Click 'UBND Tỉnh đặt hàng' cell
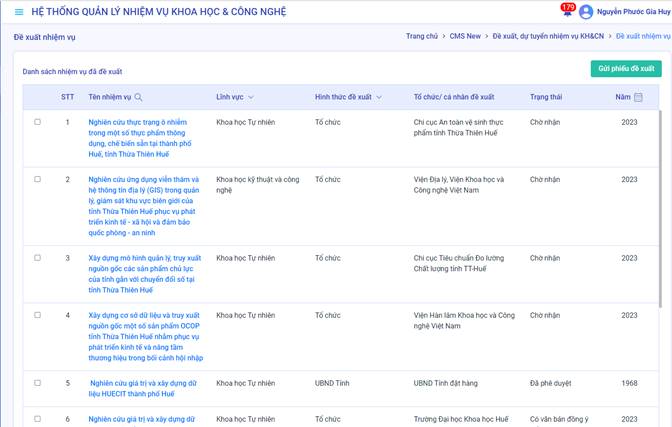This screenshot has height=427, width=672. [x=445, y=383]
